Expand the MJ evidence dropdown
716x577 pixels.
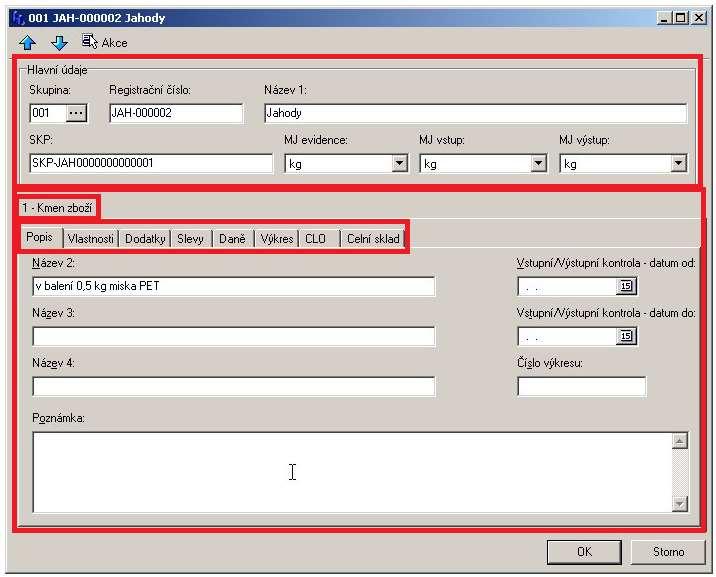(400, 163)
